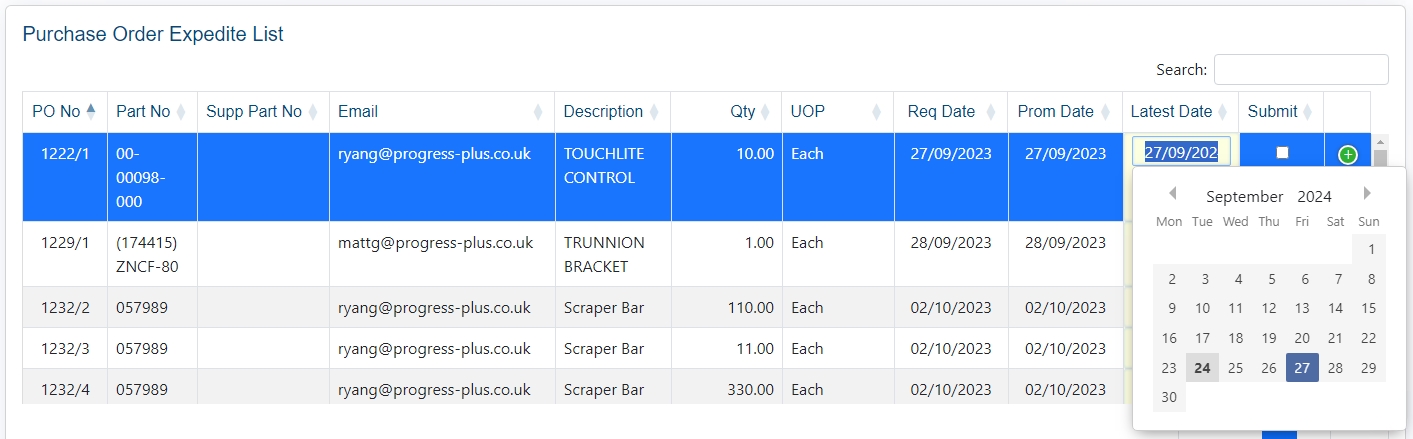The height and width of the screenshot is (439, 1413).
Task: Select September 1 in the calendar
Action: [x=1369, y=250]
